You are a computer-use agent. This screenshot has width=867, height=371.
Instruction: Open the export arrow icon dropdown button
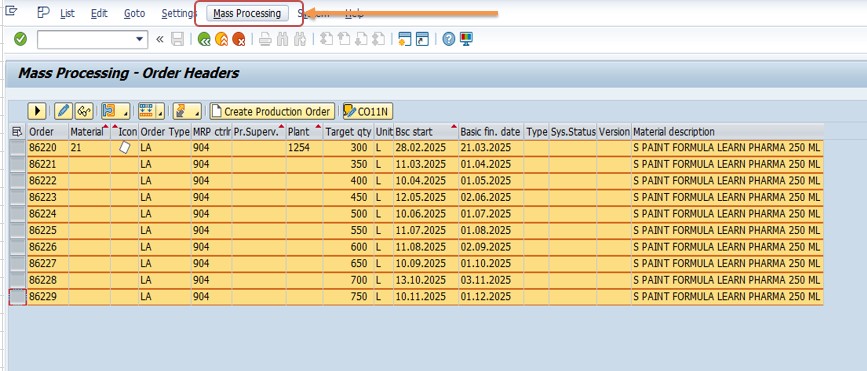coord(187,111)
